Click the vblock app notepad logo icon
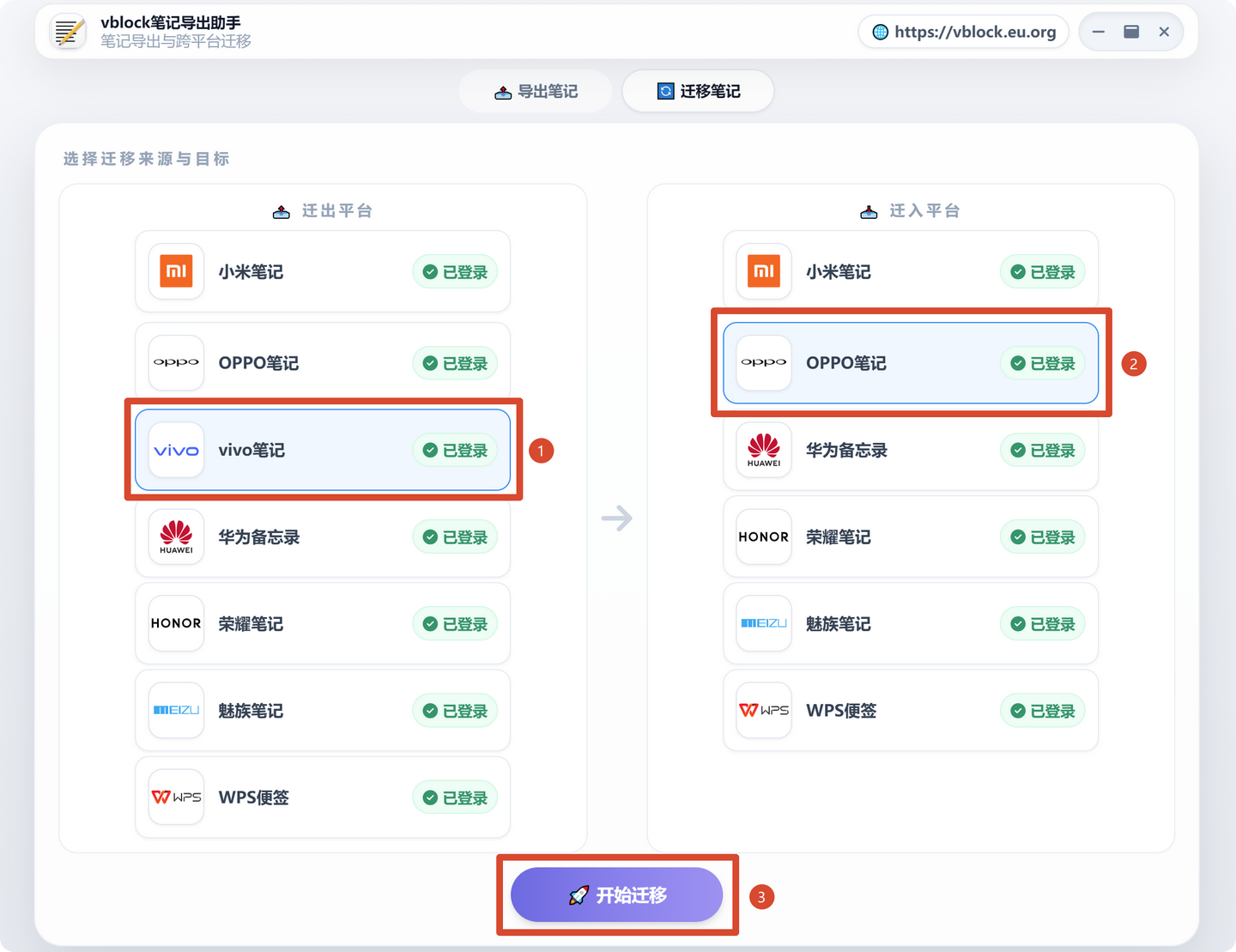This screenshot has width=1236, height=952. coord(68,32)
